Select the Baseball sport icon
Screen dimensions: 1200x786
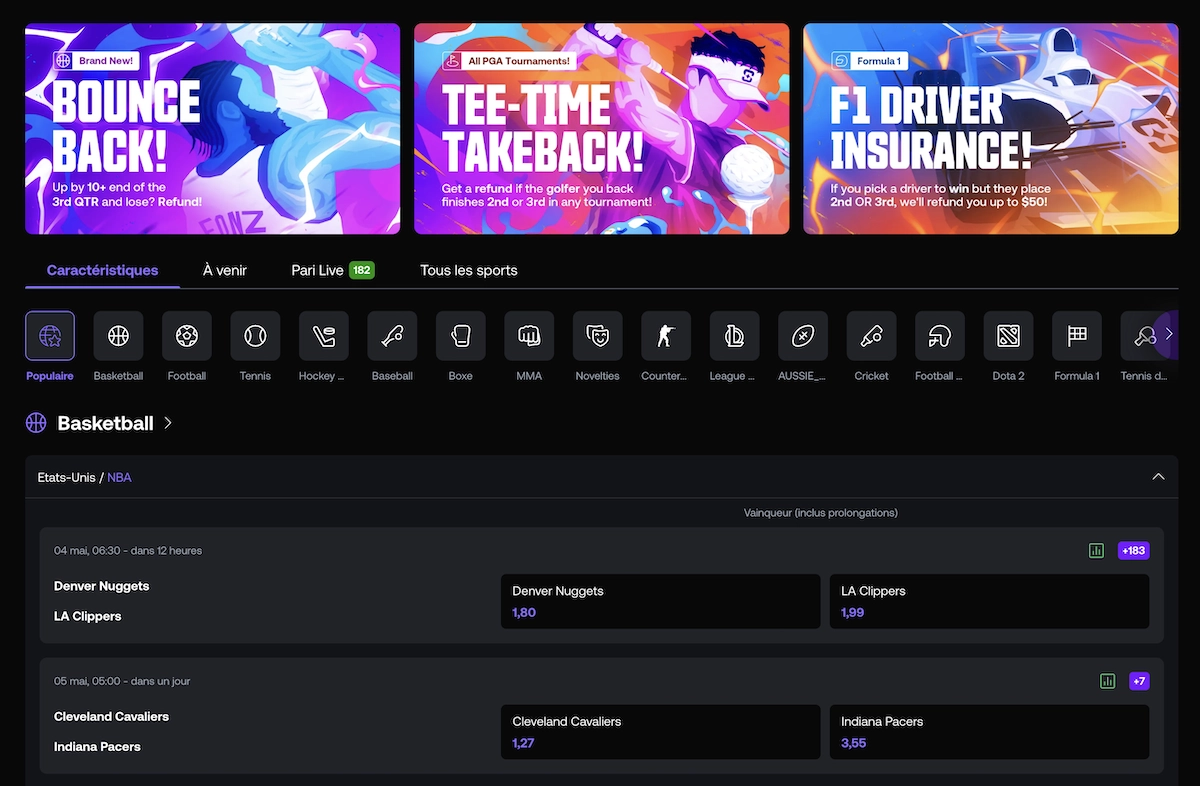click(x=392, y=336)
